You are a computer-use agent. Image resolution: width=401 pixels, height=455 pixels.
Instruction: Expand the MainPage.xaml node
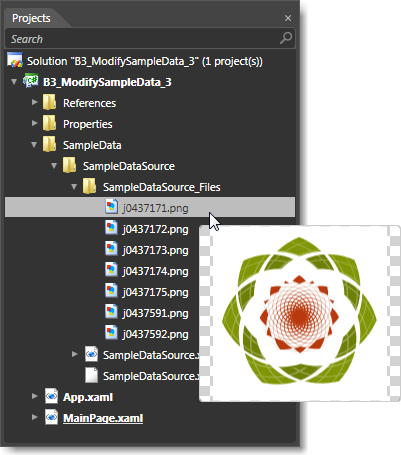(x=34, y=417)
